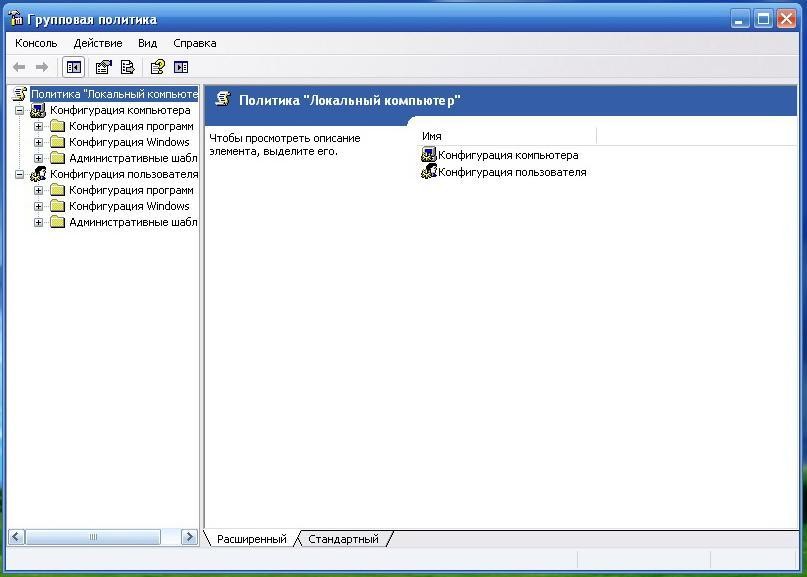Collapse the Конфигурация компьютера tree node
Viewport: 807px width, 577px height.
19,110
